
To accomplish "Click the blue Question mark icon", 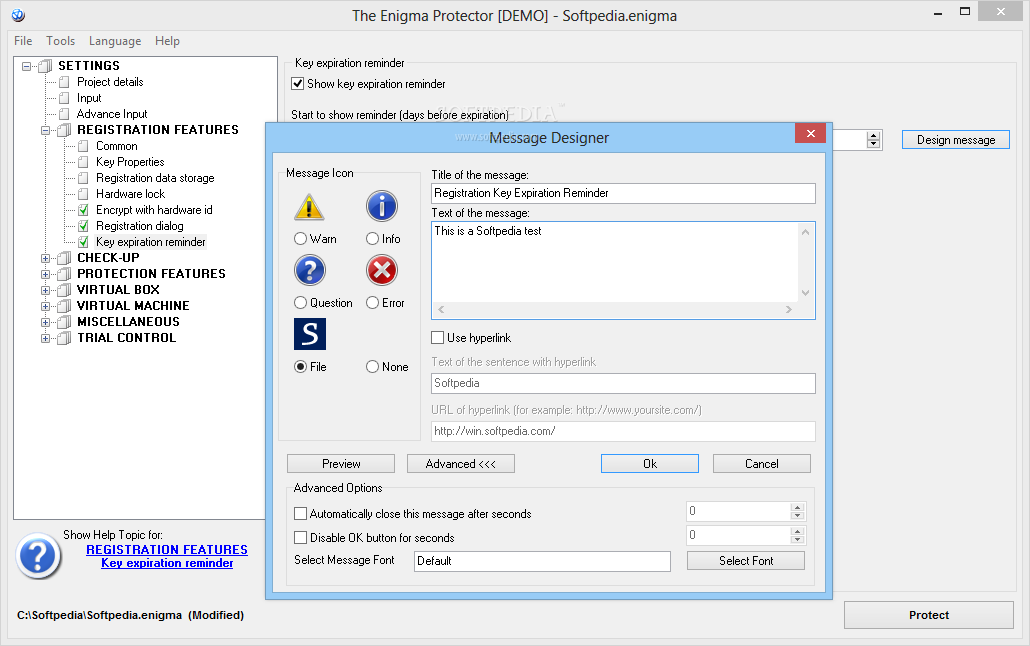I will tap(309, 270).
